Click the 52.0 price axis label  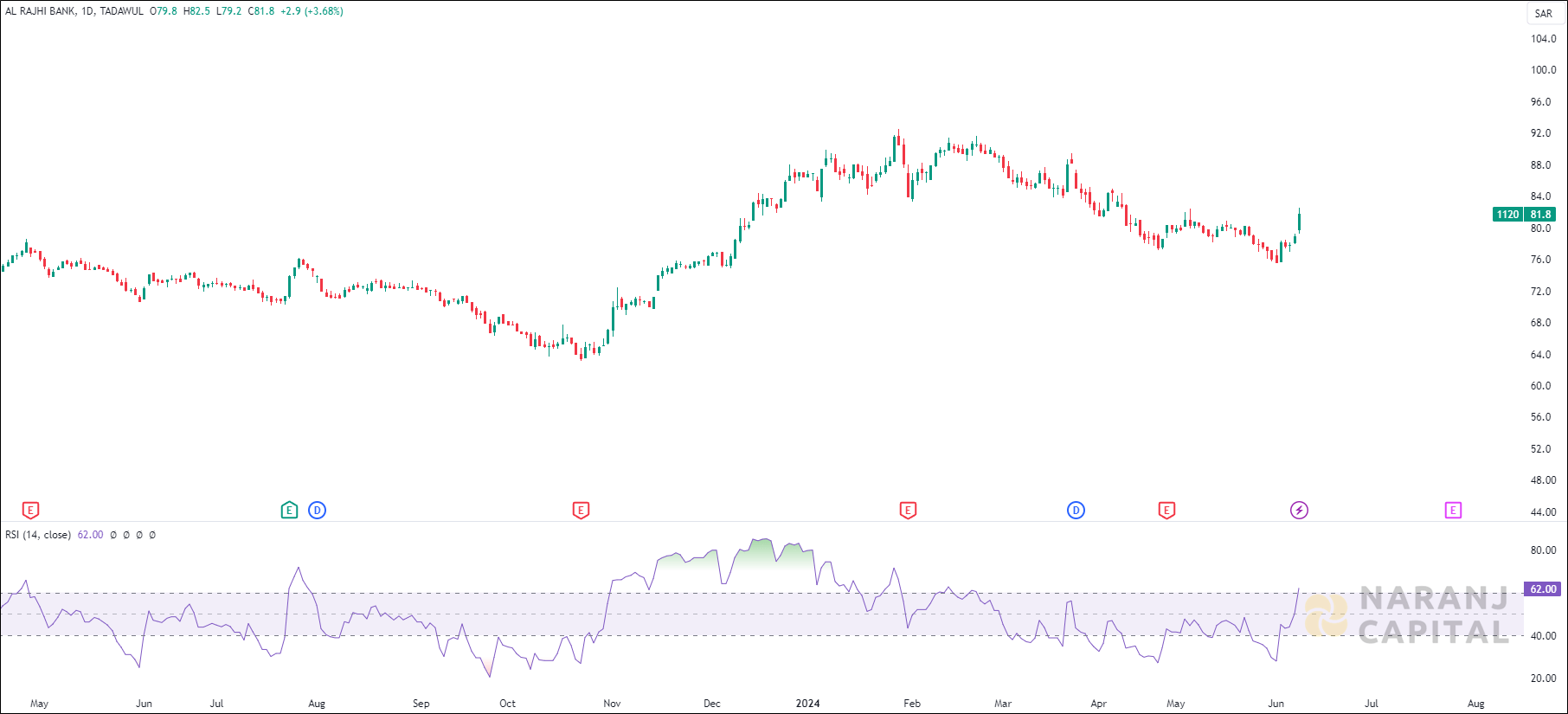1540,449
